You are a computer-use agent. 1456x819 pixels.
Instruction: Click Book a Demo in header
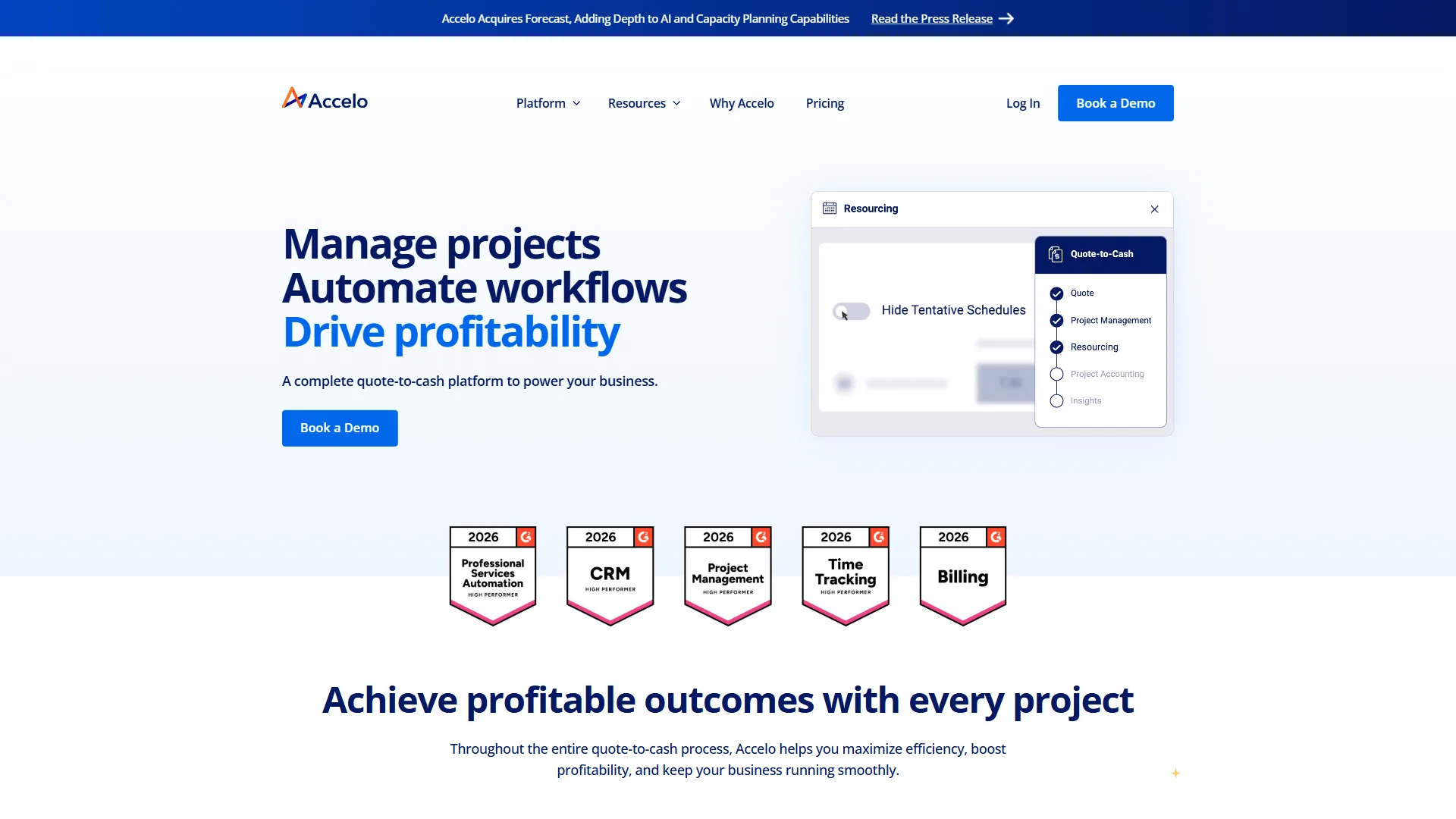(1116, 103)
